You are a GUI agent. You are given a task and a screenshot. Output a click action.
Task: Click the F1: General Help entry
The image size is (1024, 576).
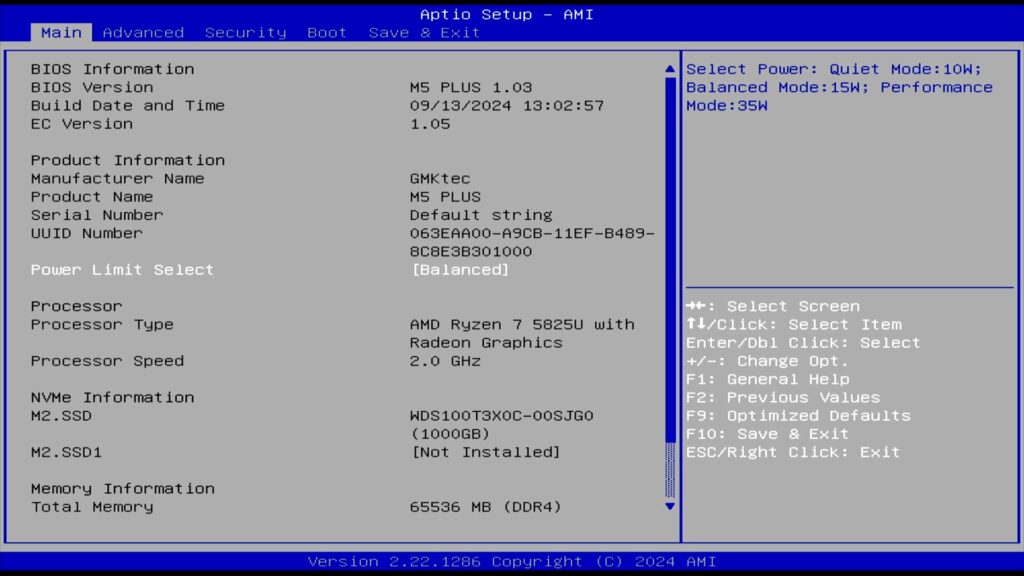click(767, 379)
